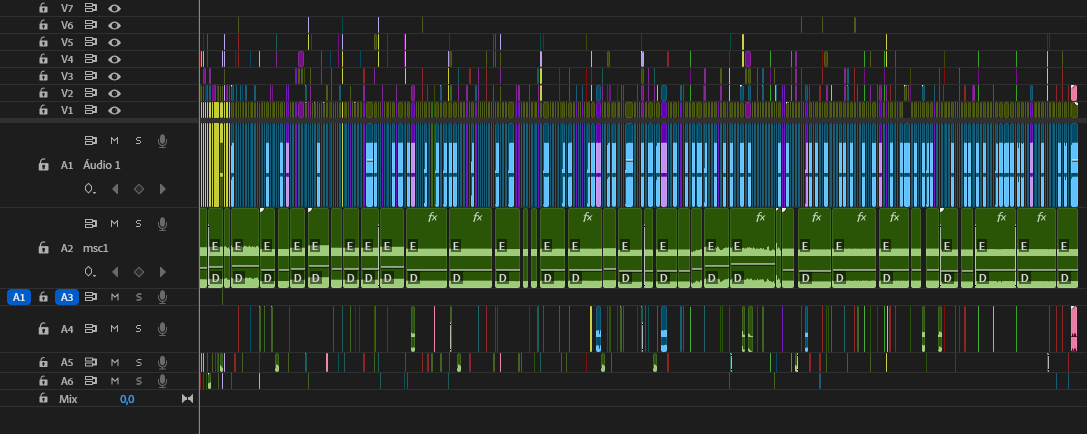Image resolution: width=1087 pixels, height=434 pixels.
Task: Lock audio track A1 Áudio 1
Action: click(43, 165)
